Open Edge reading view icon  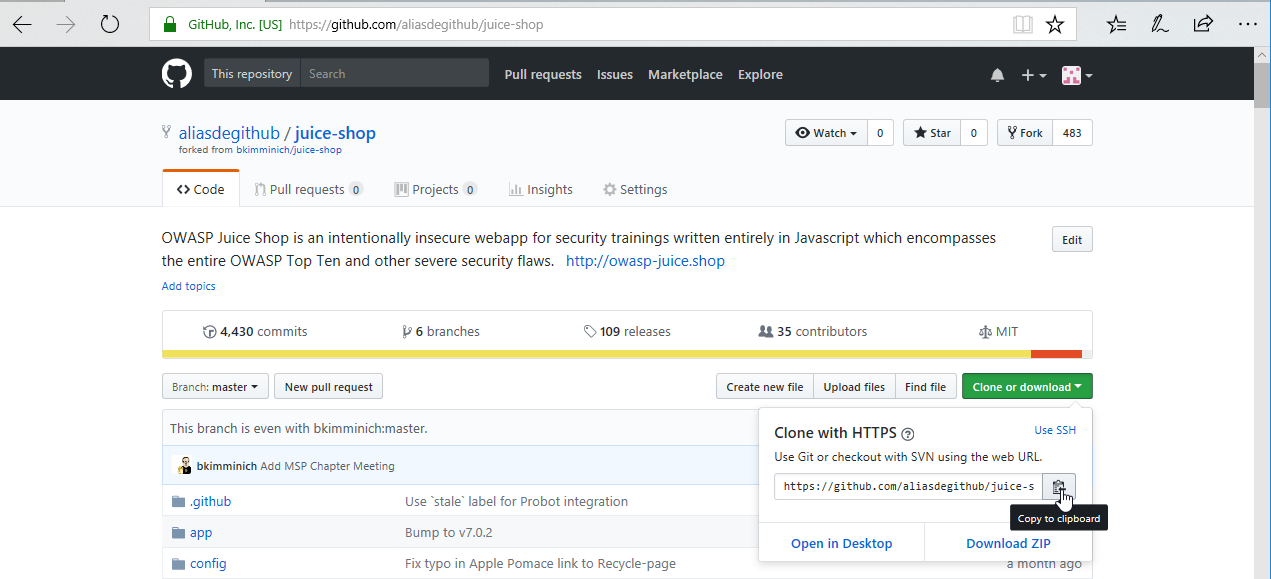pos(1022,24)
